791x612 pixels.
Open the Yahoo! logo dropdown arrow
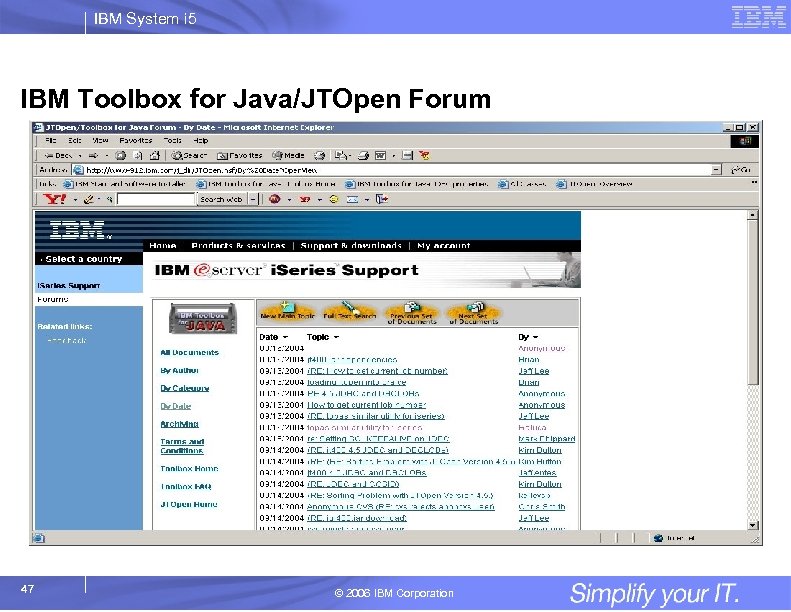(x=75, y=199)
